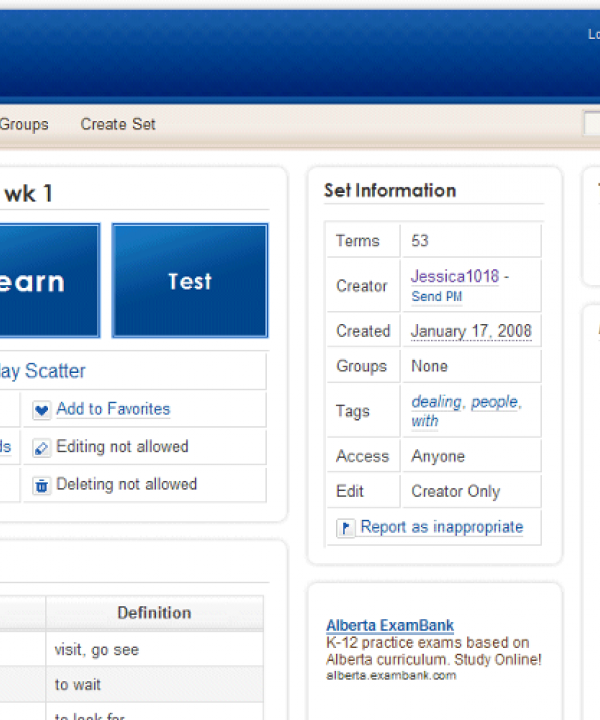Click the with tag link
Viewport: 600px width, 720px height.
click(x=425, y=421)
